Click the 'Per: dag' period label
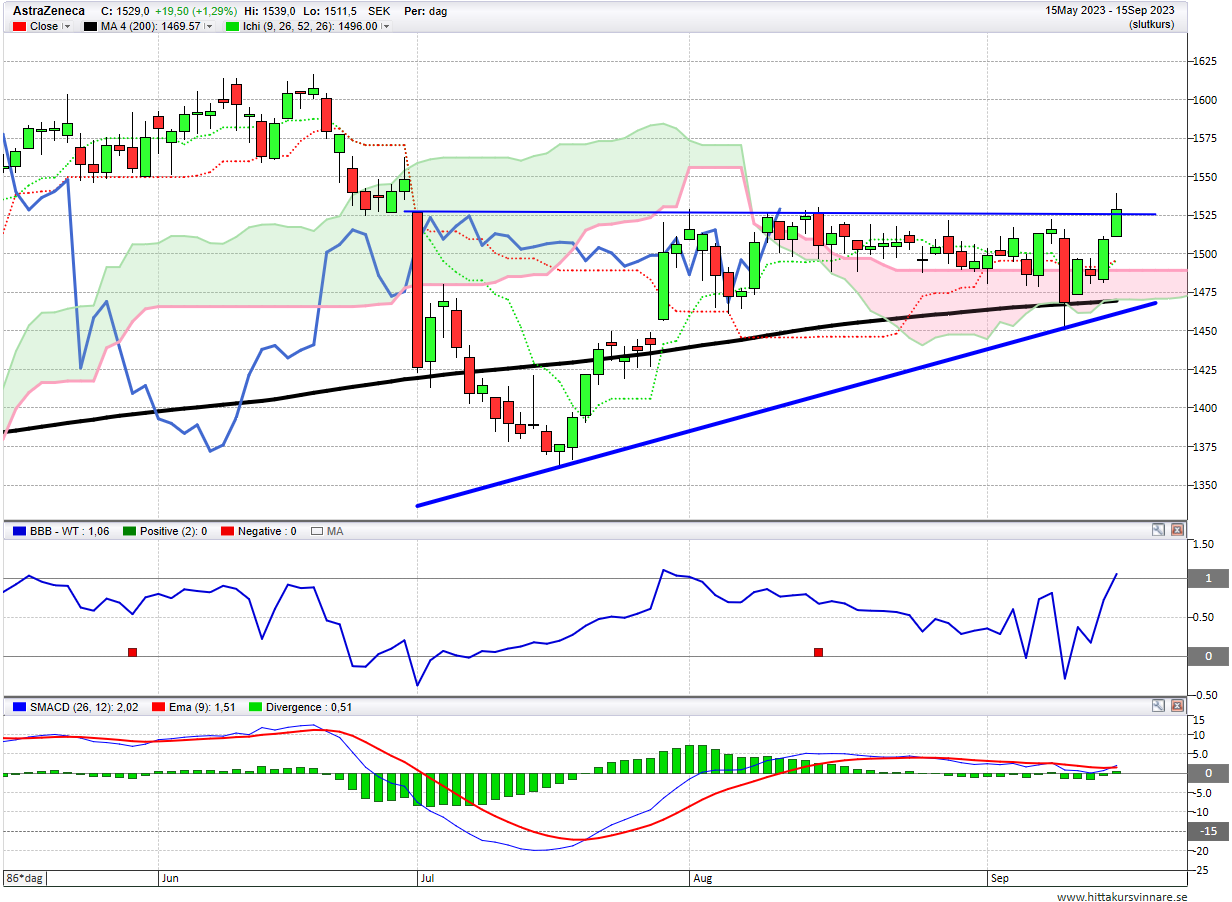1232x902 pixels. [425, 11]
